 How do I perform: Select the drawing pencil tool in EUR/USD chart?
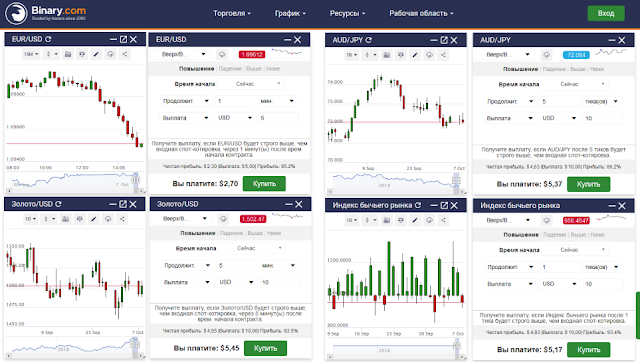[x=96, y=54]
